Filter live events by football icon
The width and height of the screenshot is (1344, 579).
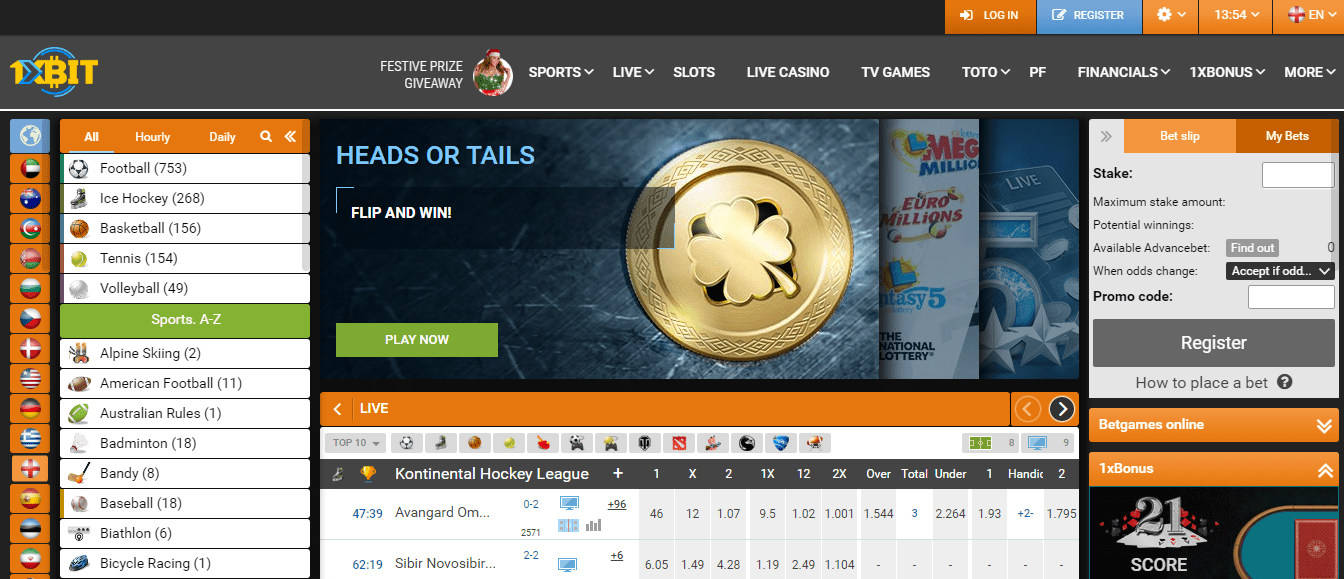pos(407,442)
